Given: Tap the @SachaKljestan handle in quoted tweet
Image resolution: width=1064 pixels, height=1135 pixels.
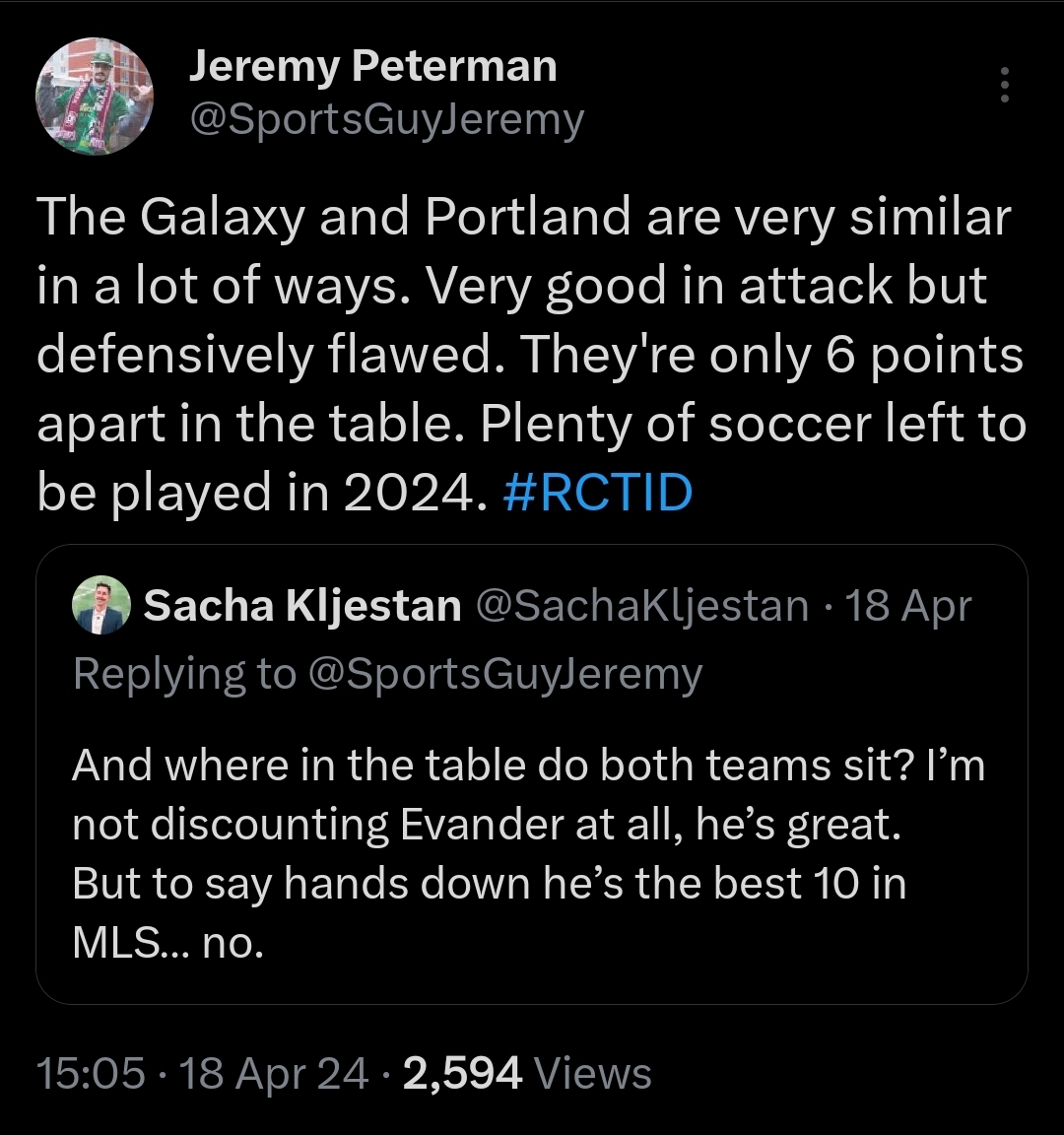Looking at the screenshot, I should (642, 606).
